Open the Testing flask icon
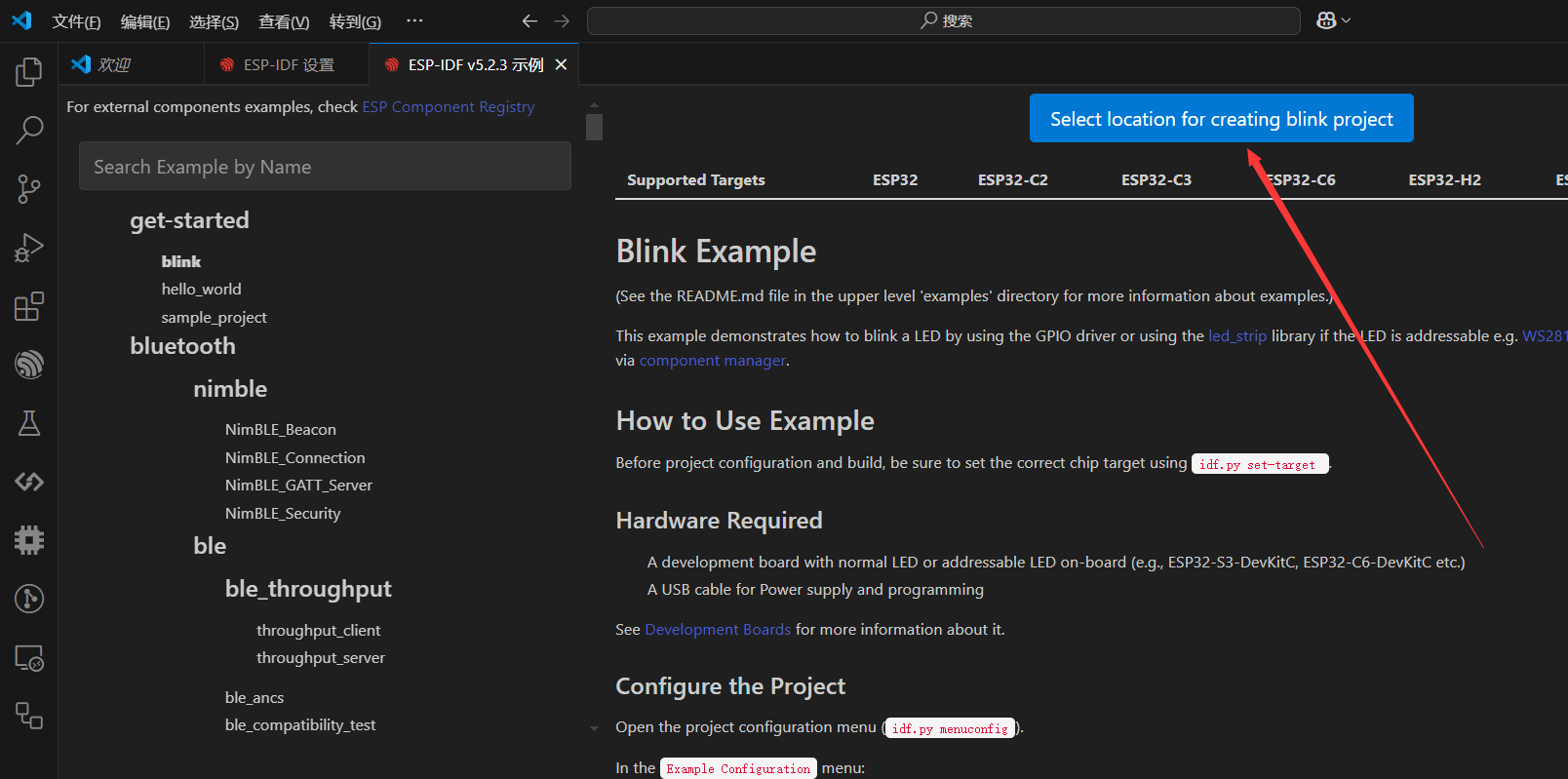The width and height of the screenshot is (1568, 779). coord(29,423)
